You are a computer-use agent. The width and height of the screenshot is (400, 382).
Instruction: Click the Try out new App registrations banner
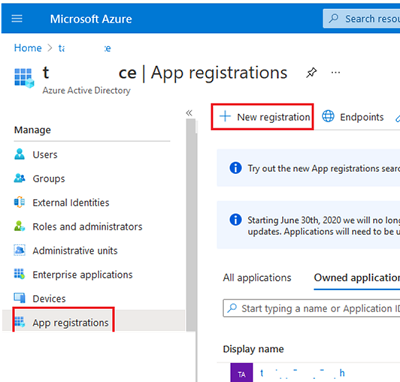(x=308, y=168)
